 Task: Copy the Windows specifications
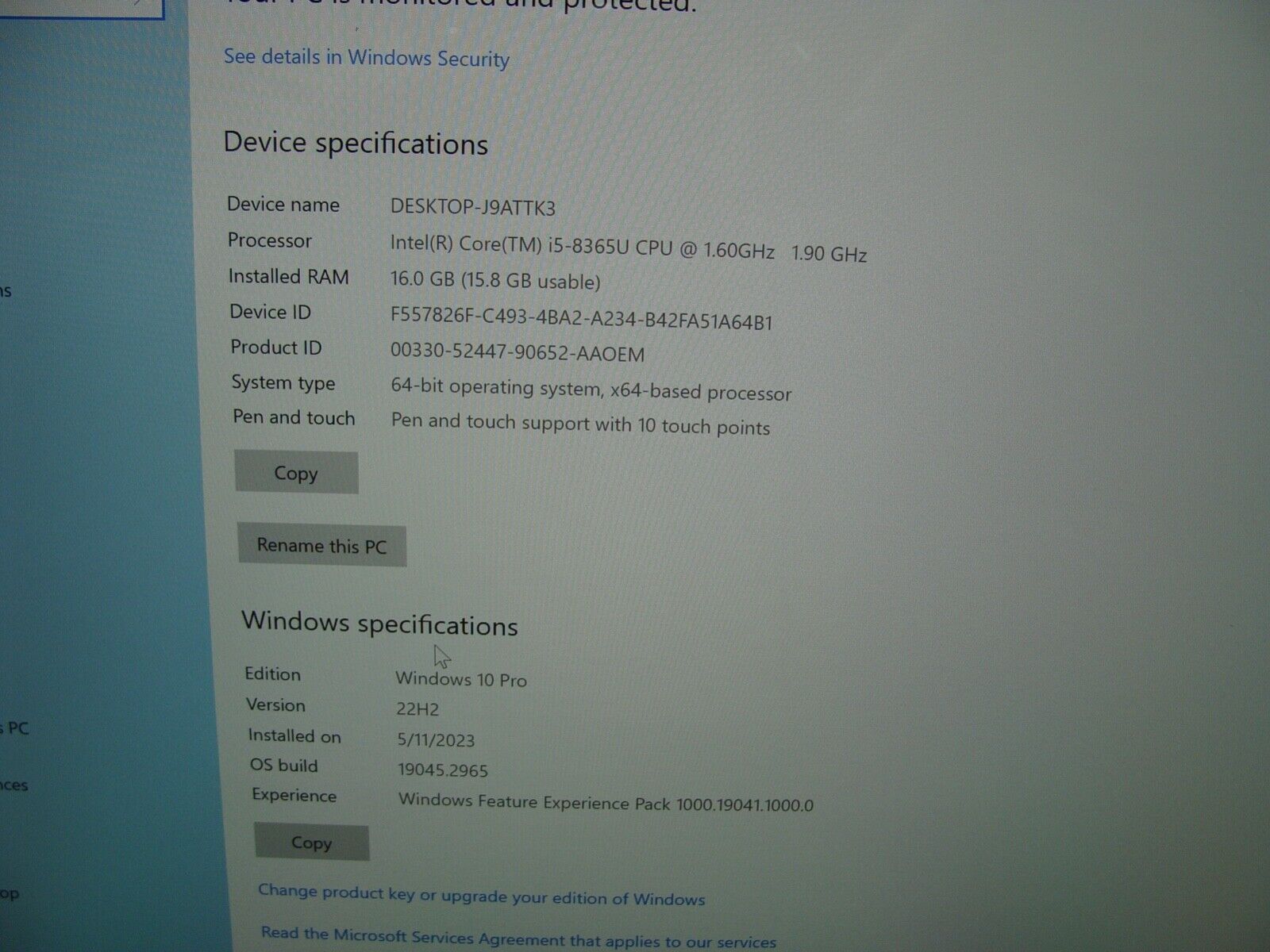[x=311, y=843]
